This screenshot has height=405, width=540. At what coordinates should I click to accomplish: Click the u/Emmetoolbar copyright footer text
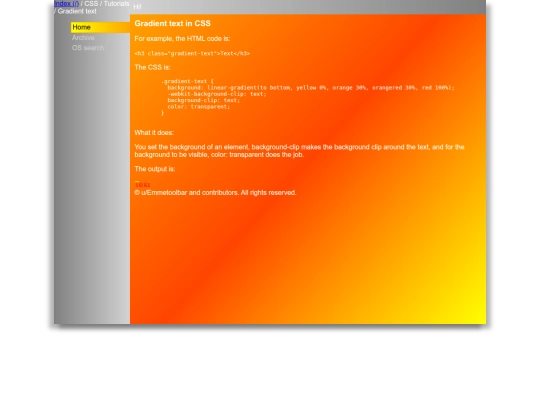point(215,193)
